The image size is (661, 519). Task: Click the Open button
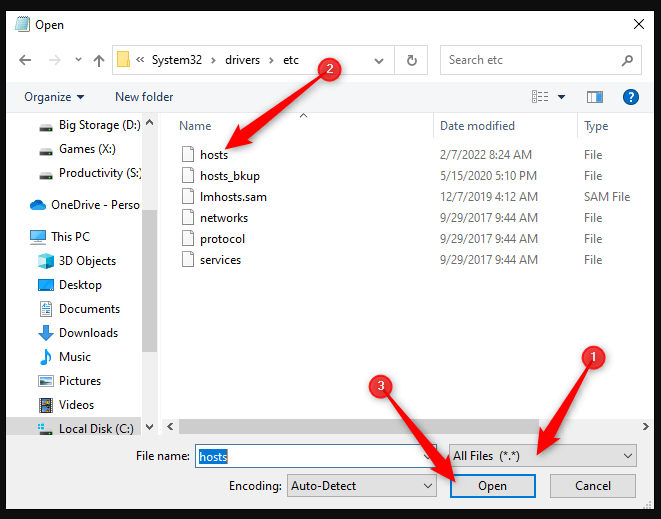(493, 486)
